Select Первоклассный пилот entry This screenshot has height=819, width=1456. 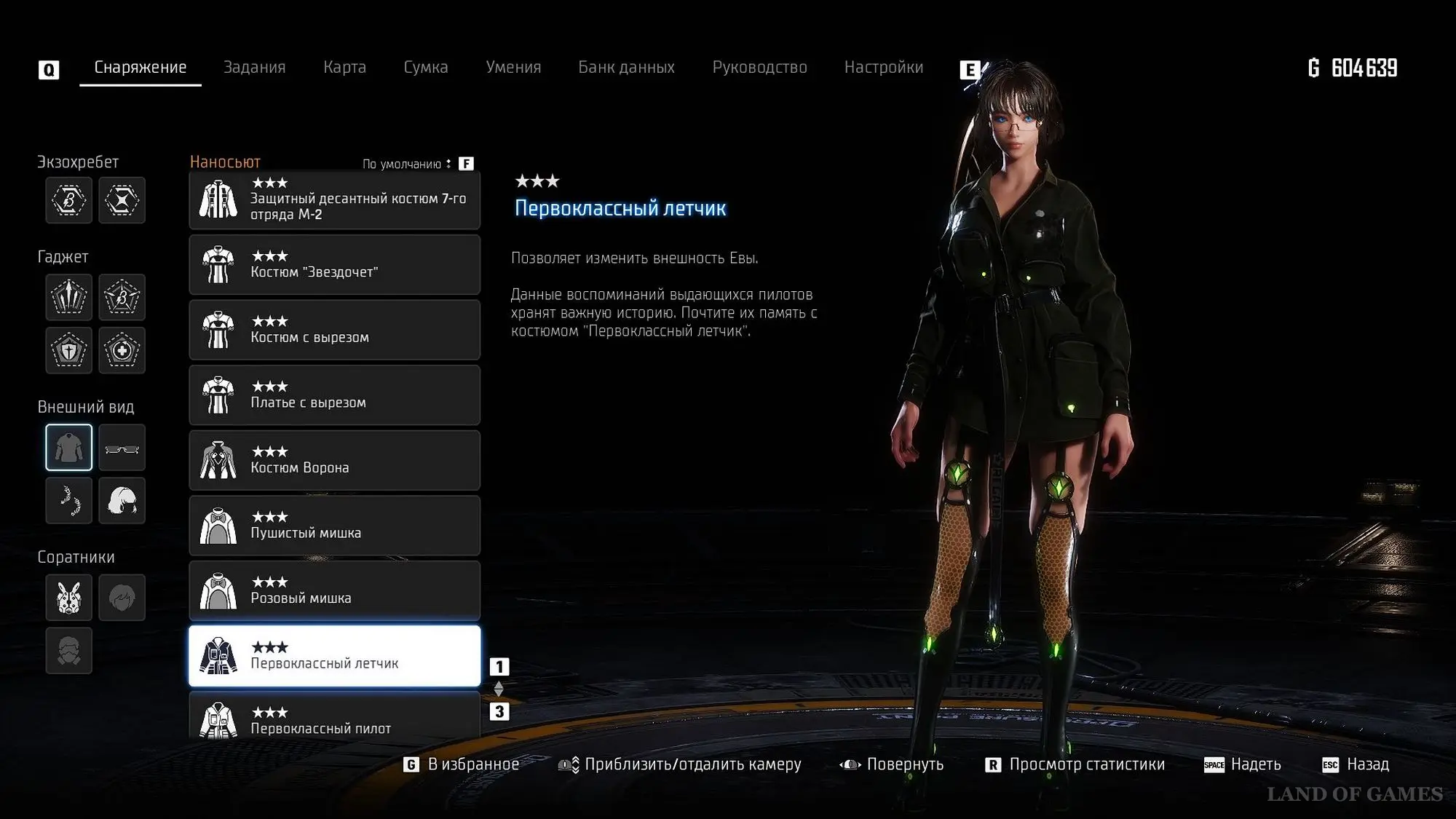[335, 716]
